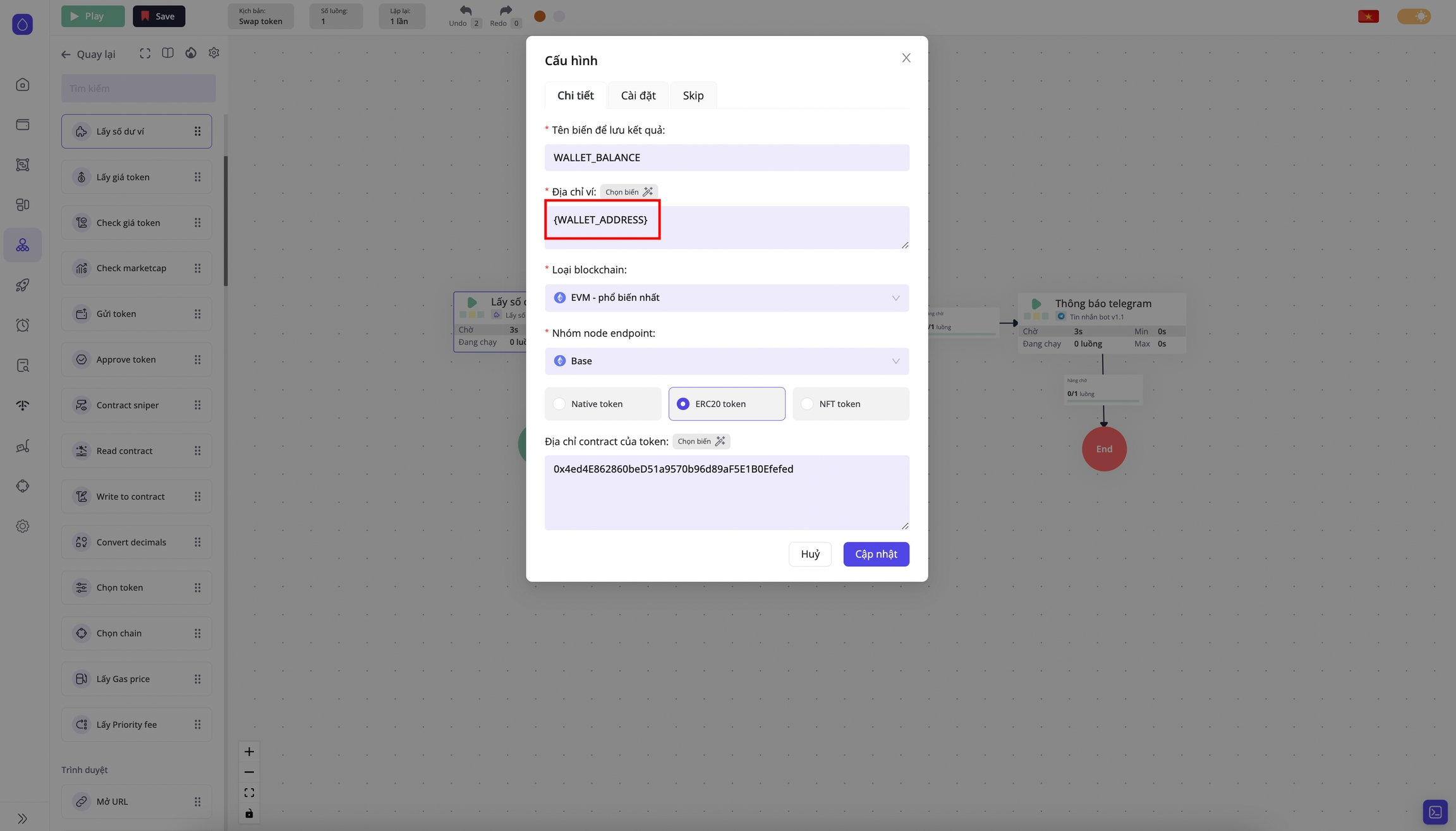
Task: Click the Undo arrow icon
Action: pyautogui.click(x=465, y=11)
